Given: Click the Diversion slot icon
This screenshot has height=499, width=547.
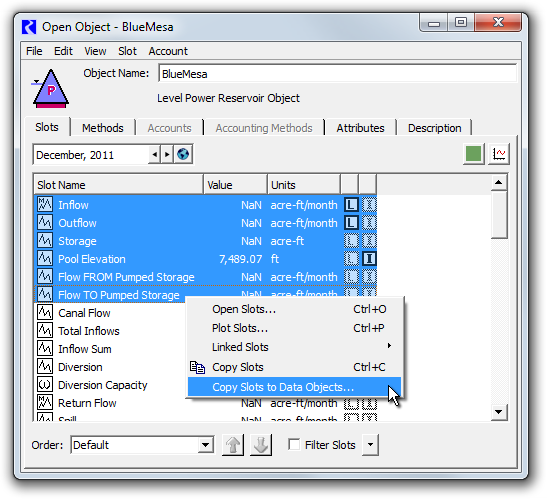Looking at the screenshot, I should tap(45, 367).
